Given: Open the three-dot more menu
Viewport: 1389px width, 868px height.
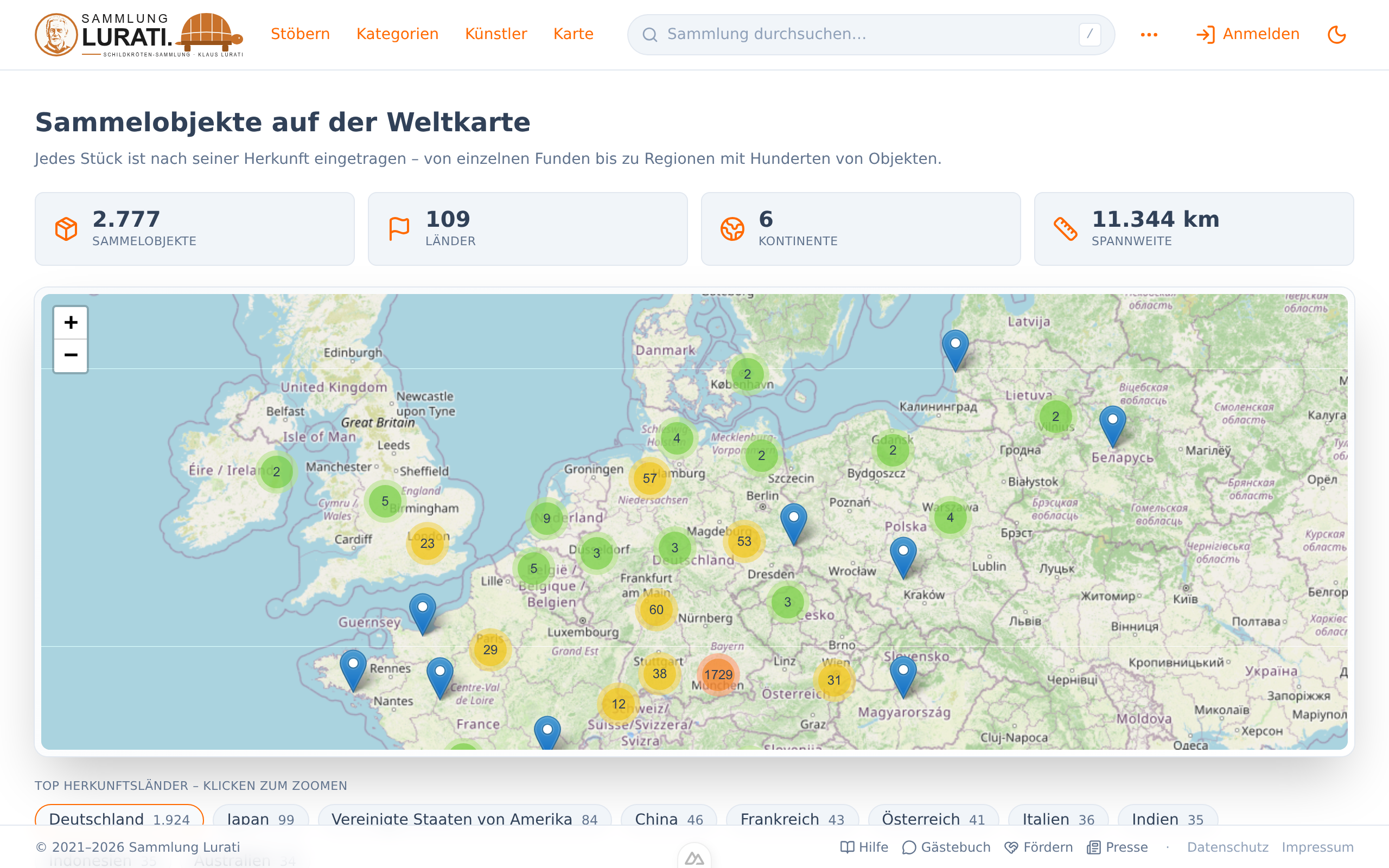Looking at the screenshot, I should click(x=1149, y=34).
